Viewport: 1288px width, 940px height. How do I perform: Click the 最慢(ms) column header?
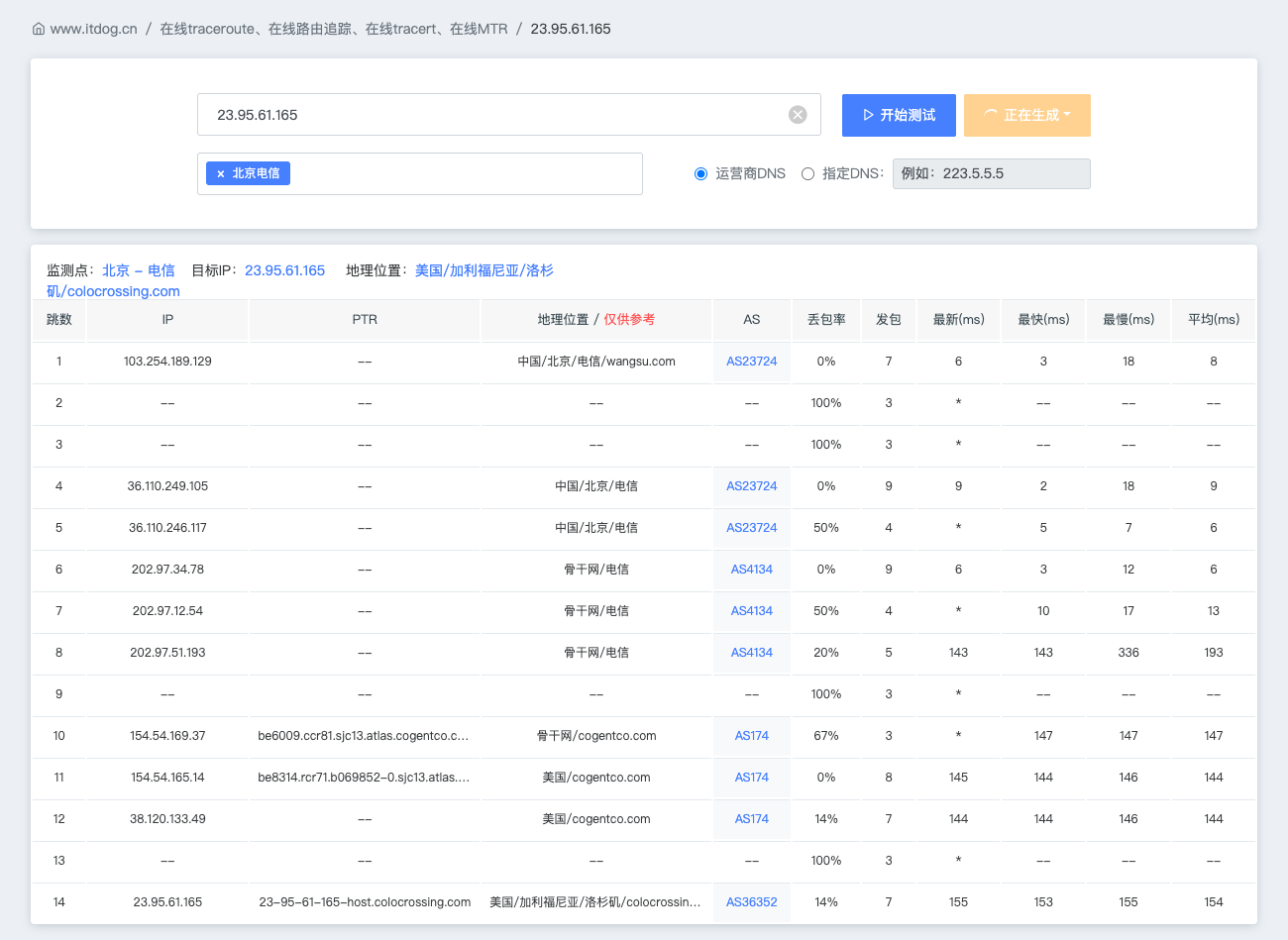click(1128, 320)
